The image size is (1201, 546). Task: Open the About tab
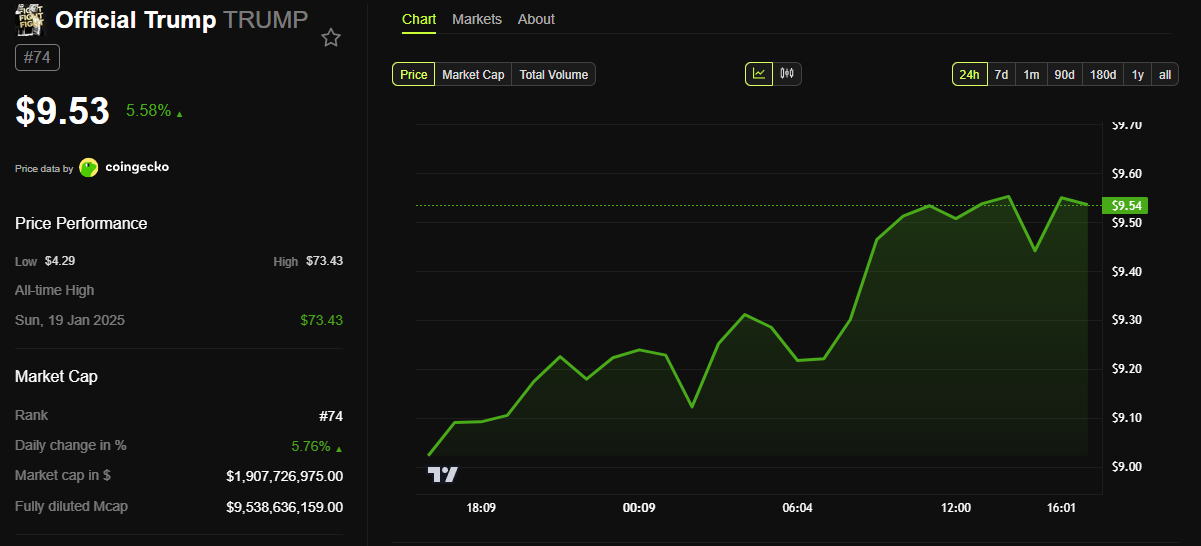pyautogui.click(x=536, y=19)
